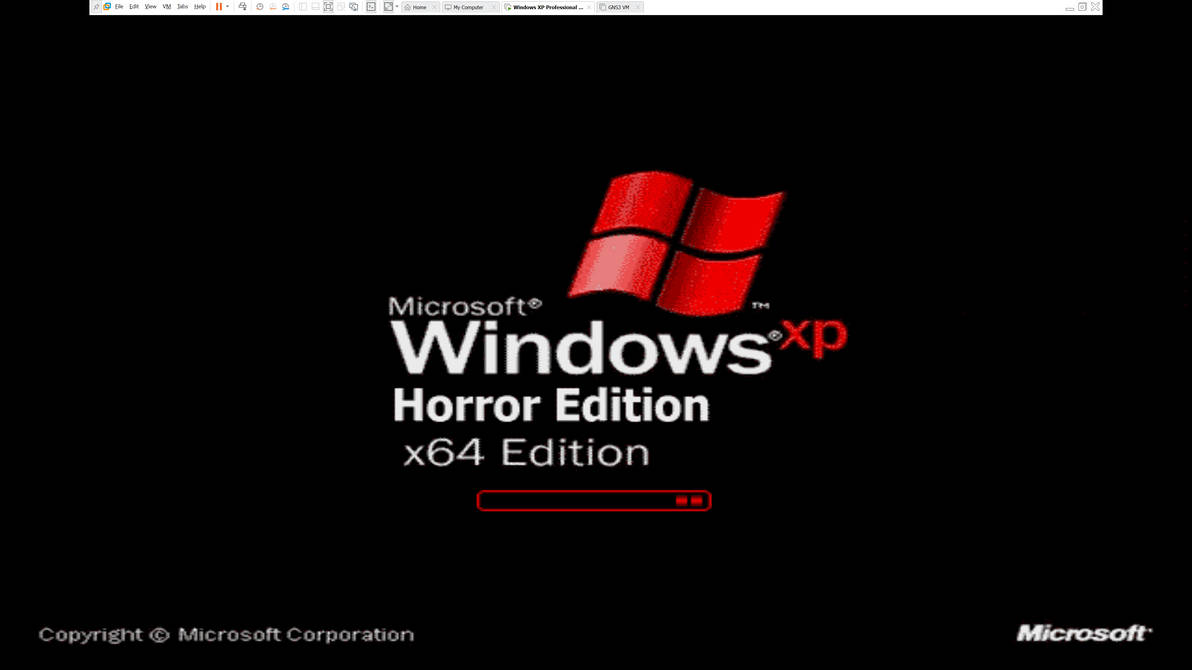Switch to the GNS3 VM tab

click(618, 7)
